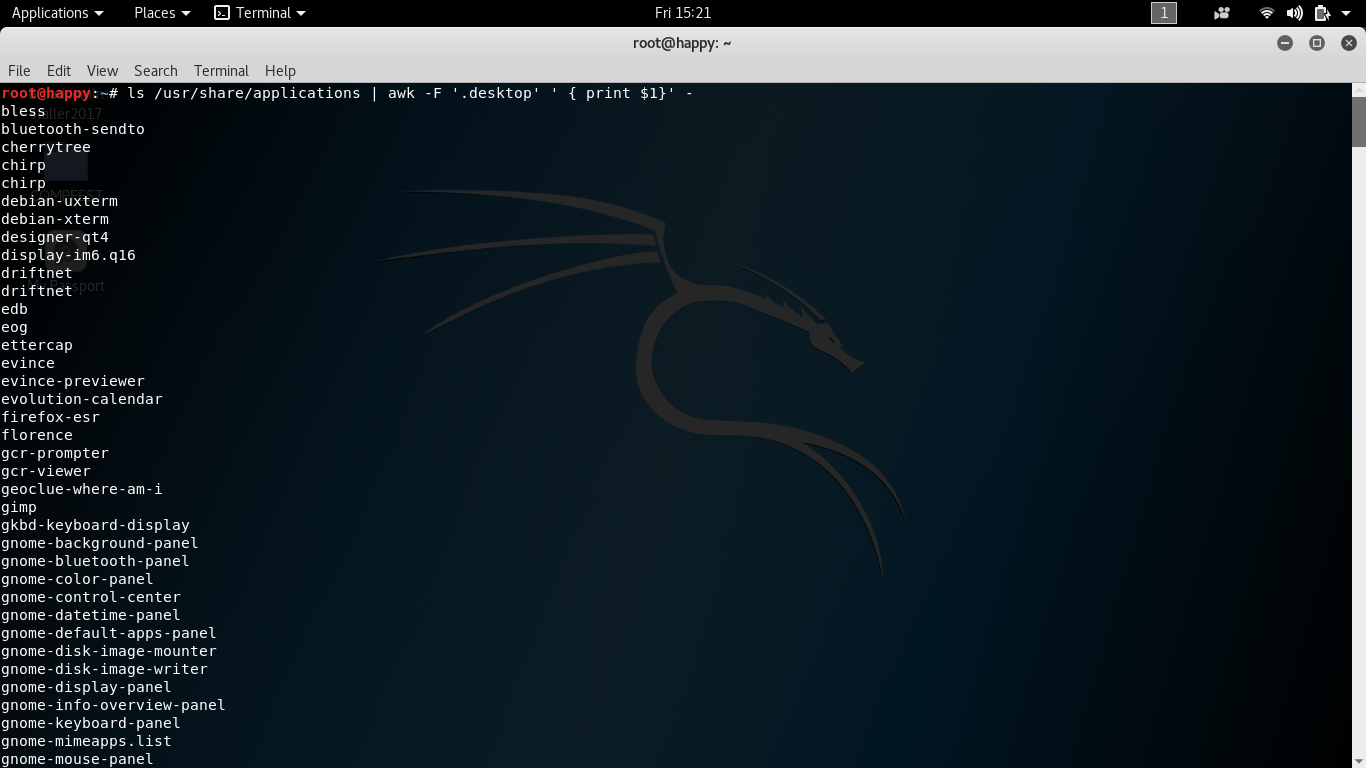Select workspace indicator 1

(x=1164, y=13)
